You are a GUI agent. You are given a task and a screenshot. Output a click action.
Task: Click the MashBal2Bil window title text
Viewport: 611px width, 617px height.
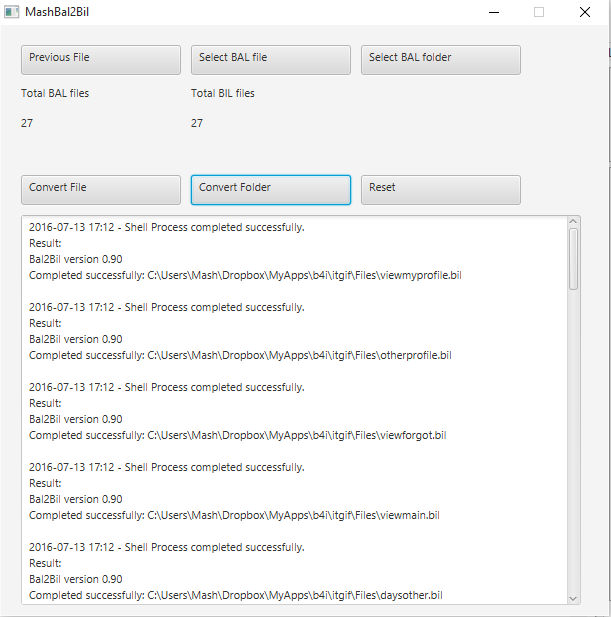tap(61, 12)
